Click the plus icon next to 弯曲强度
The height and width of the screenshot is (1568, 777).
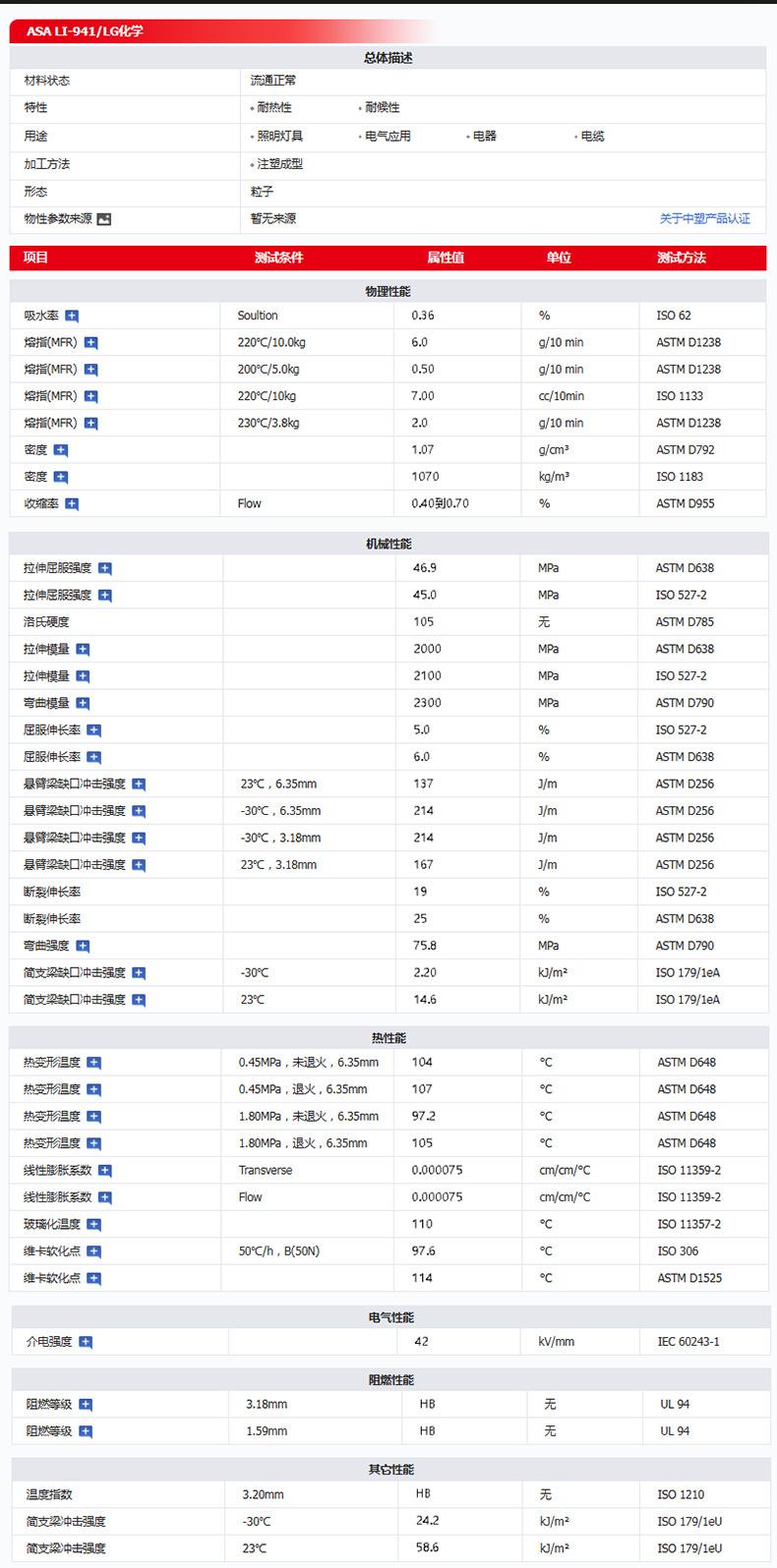pyautogui.click(x=83, y=946)
